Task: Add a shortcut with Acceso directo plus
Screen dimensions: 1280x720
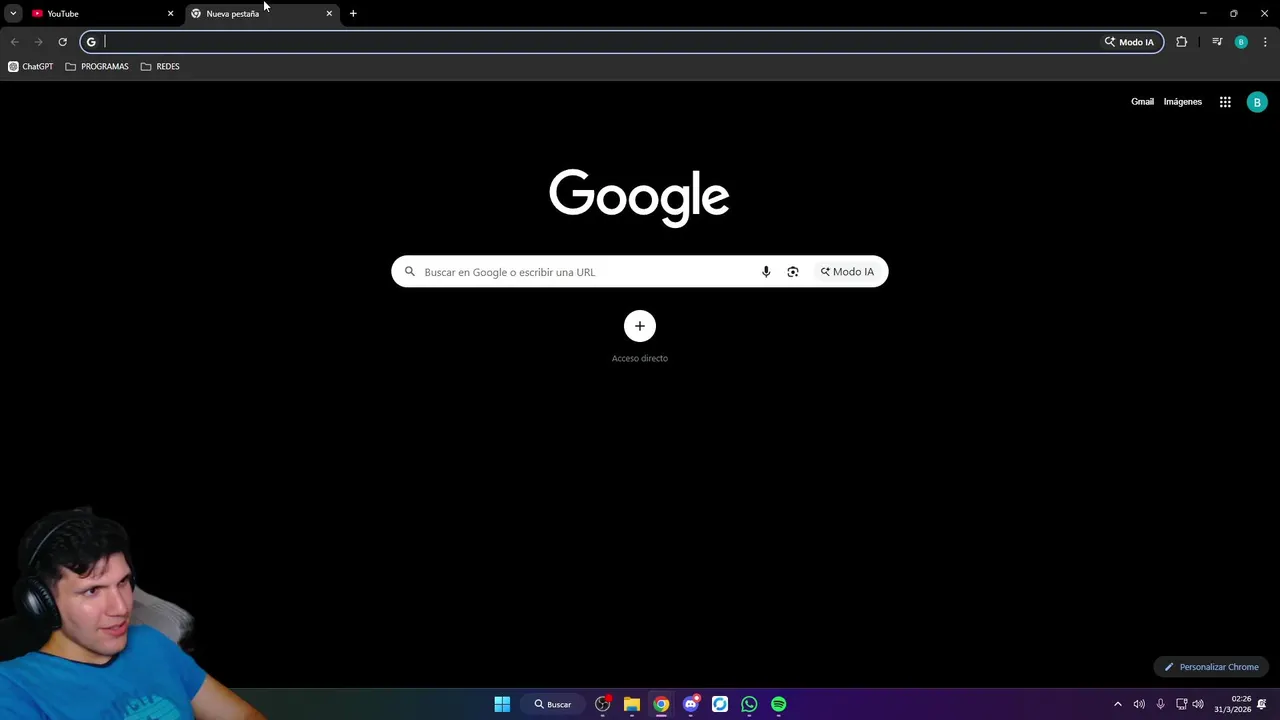Action: pyautogui.click(x=640, y=326)
